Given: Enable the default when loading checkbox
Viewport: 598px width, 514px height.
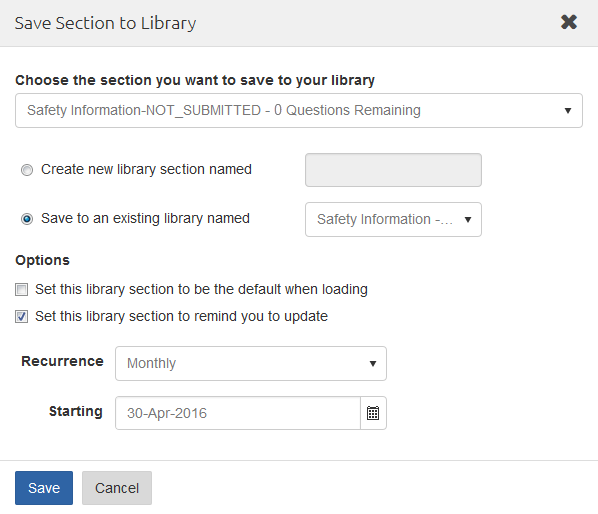Looking at the screenshot, I should pyautogui.click(x=21, y=289).
